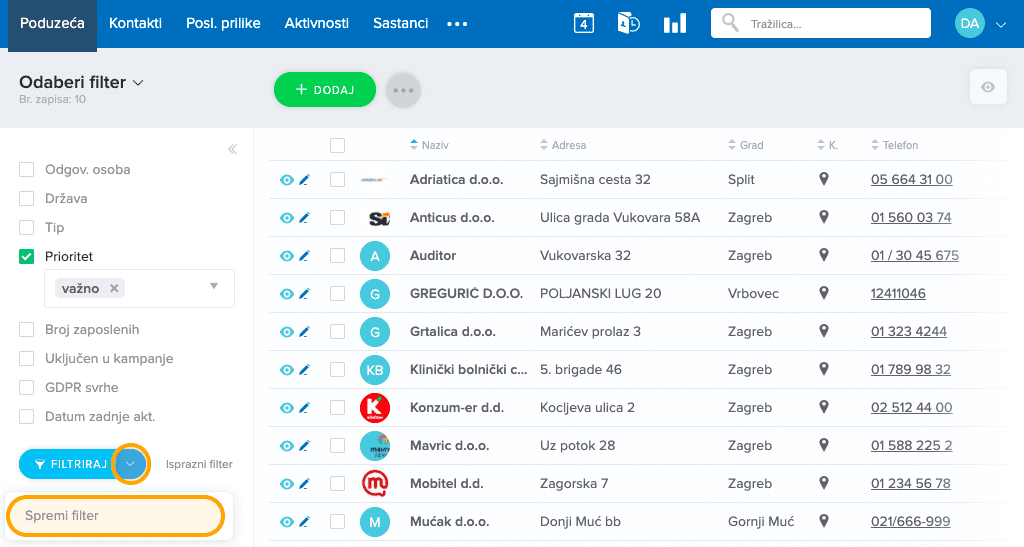Collapse the filter sidebar with double chevron
Viewport: 1024px width, 547px height.
pyautogui.click(x=232, y=149)
